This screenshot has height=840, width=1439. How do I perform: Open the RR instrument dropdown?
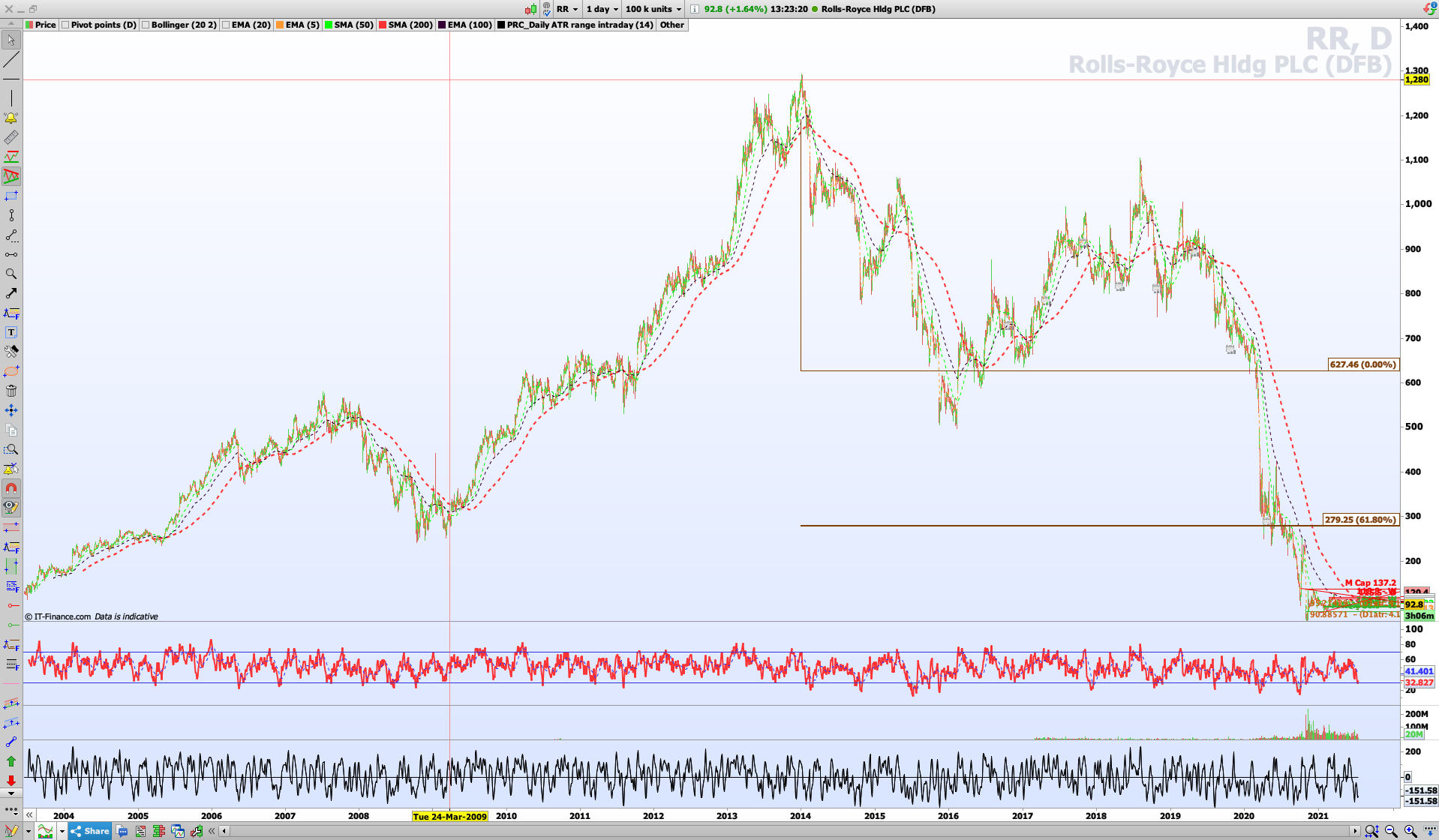click(x=567, y=9)
